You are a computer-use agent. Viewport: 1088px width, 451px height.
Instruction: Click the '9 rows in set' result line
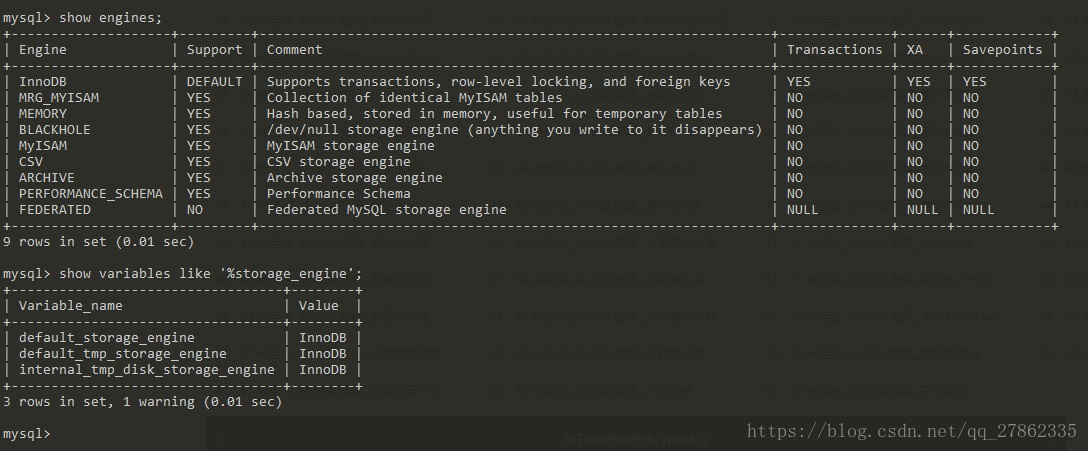point(99,242)
